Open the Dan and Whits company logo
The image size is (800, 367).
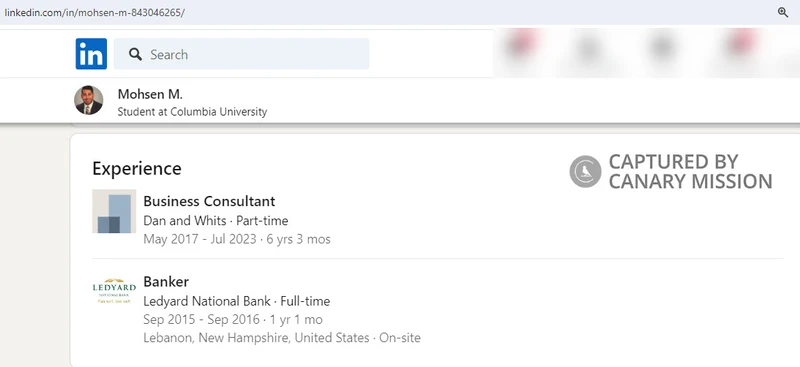(114, 211)
